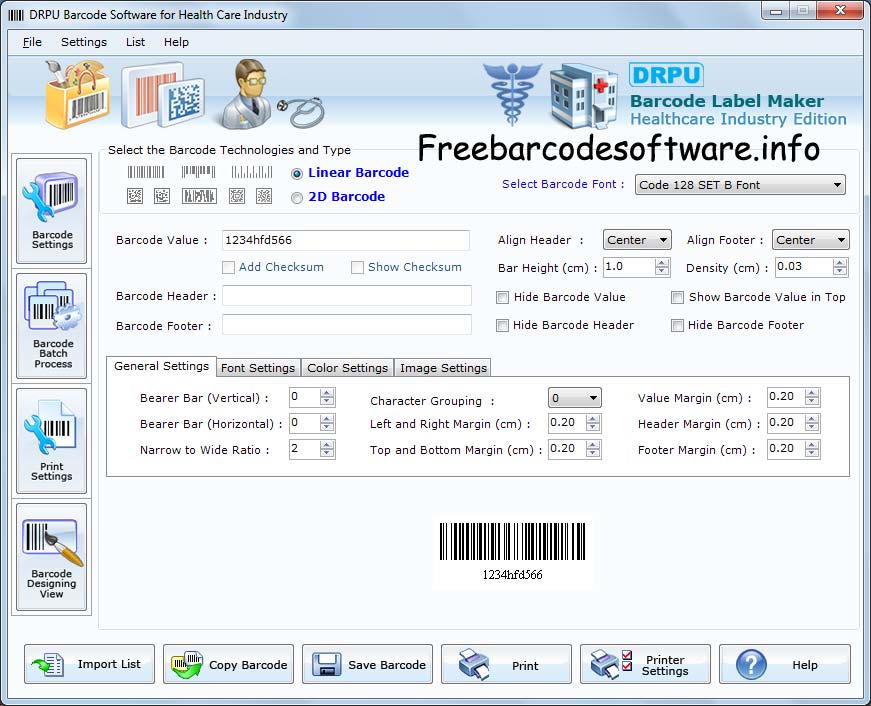Click the second 2D barcode sample icon
871x706 pixels.
162,196
